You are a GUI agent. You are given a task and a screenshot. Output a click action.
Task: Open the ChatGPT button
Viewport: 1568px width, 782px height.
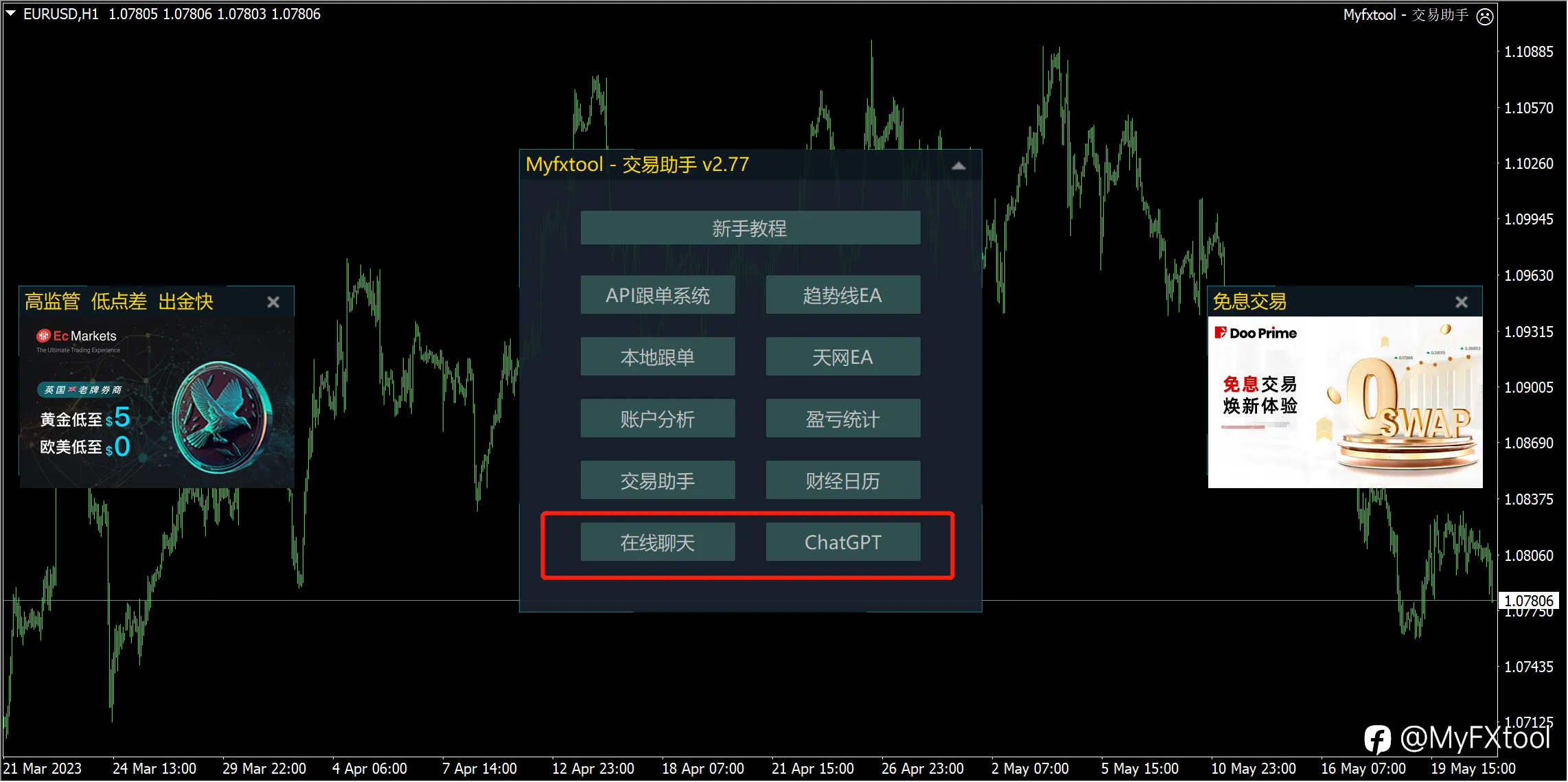coord(842,542)
